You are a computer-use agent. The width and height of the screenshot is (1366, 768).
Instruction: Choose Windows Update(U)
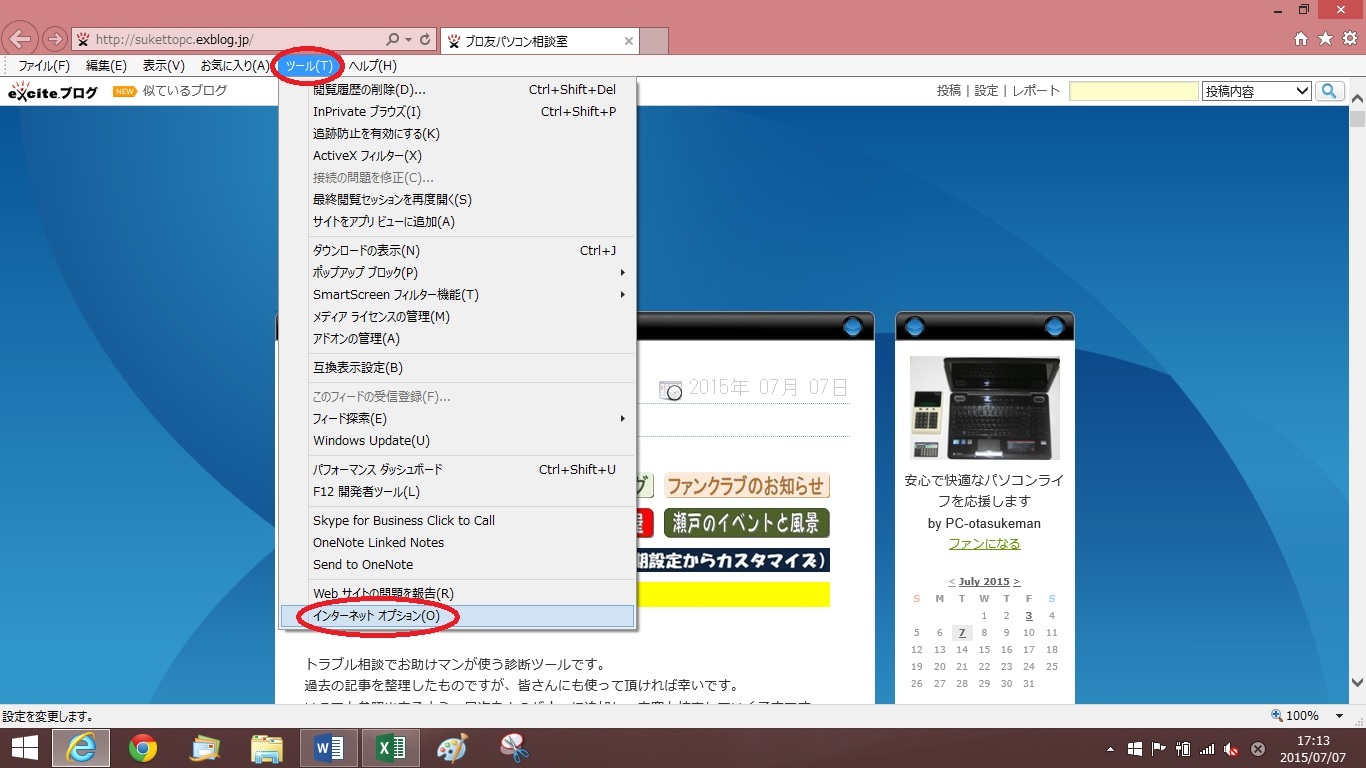coord(458,441)
